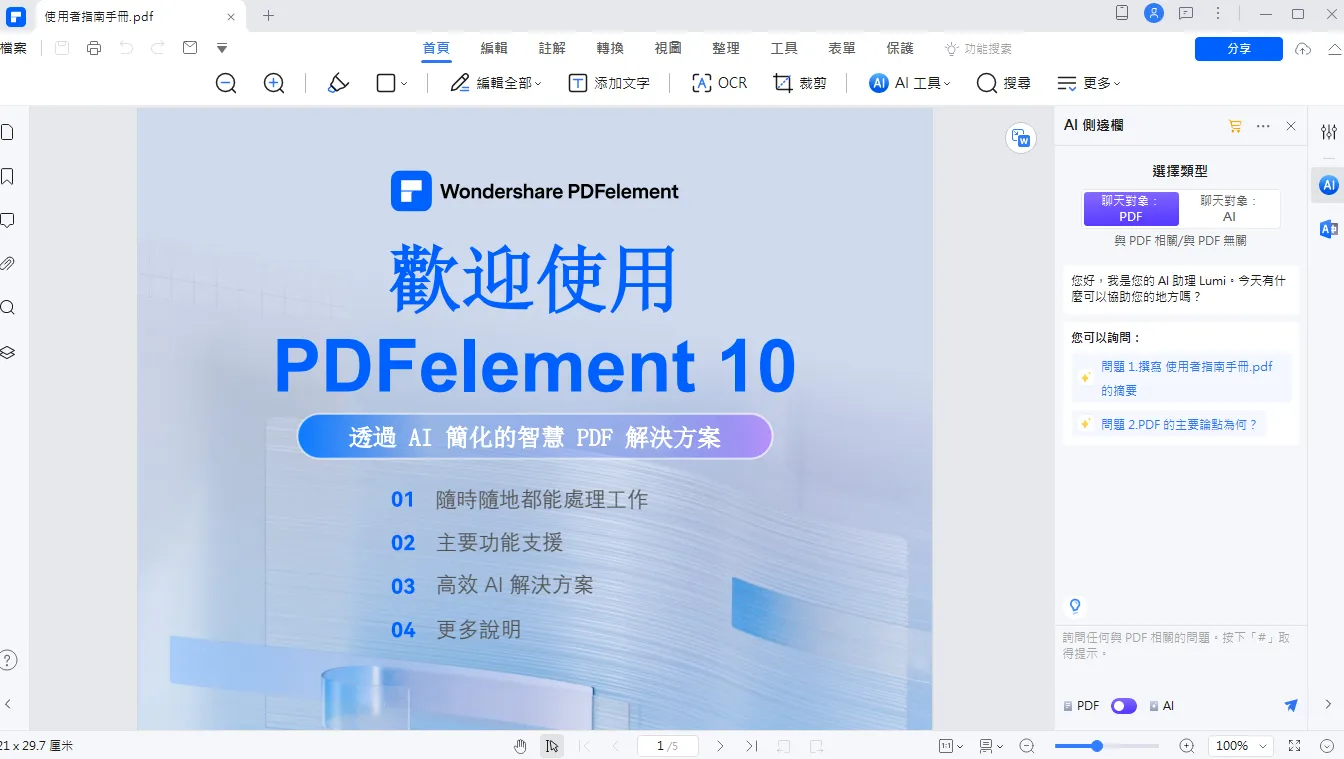
Task: Open AI Lumi from the right edge sidebar
Action: coord(1328,185)
